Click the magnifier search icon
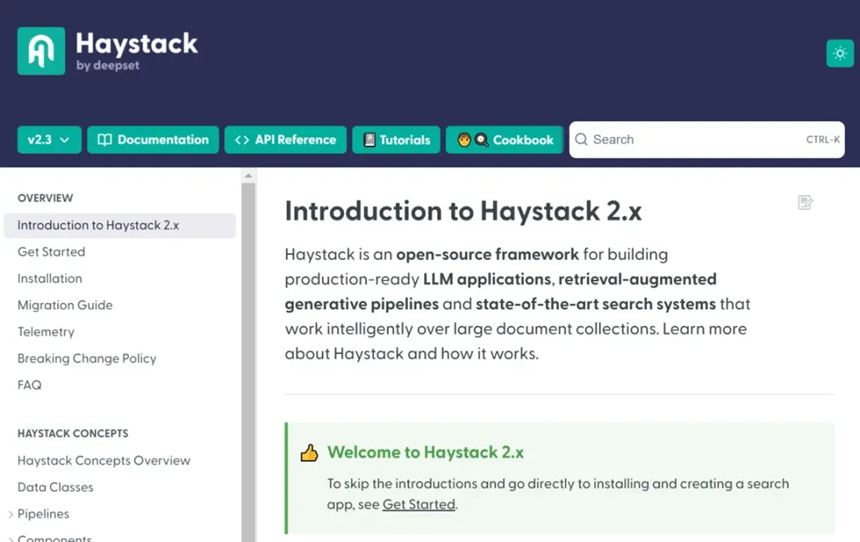 (581, 140)
